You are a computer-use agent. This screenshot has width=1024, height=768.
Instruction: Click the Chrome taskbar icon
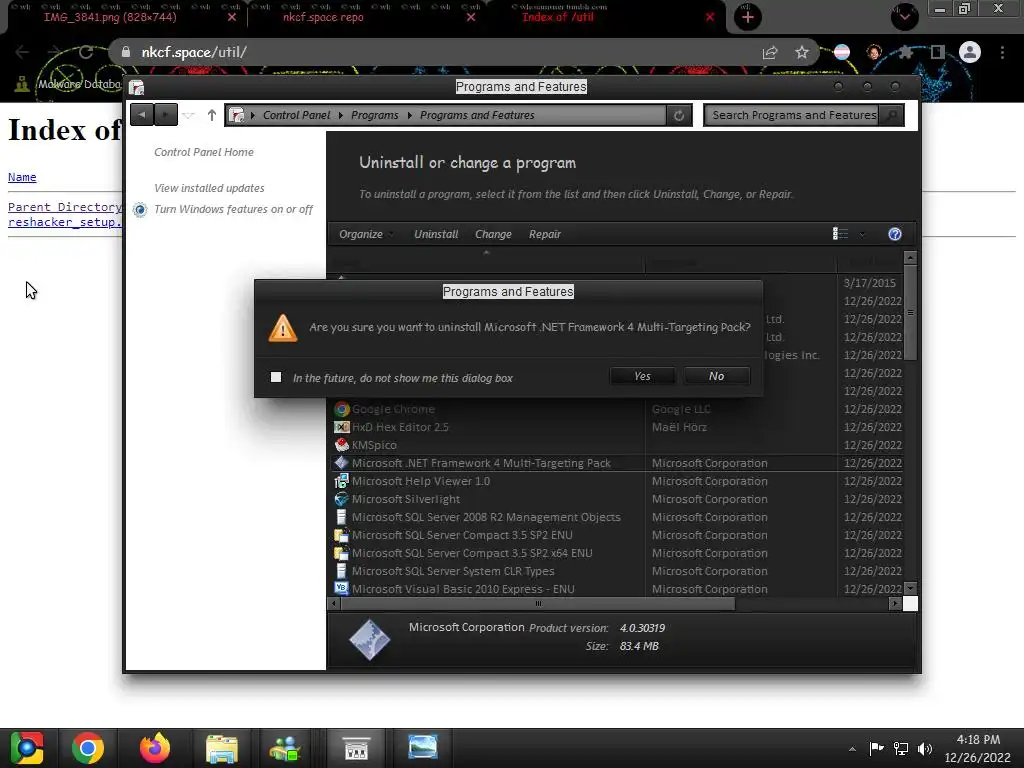(88, 748)
